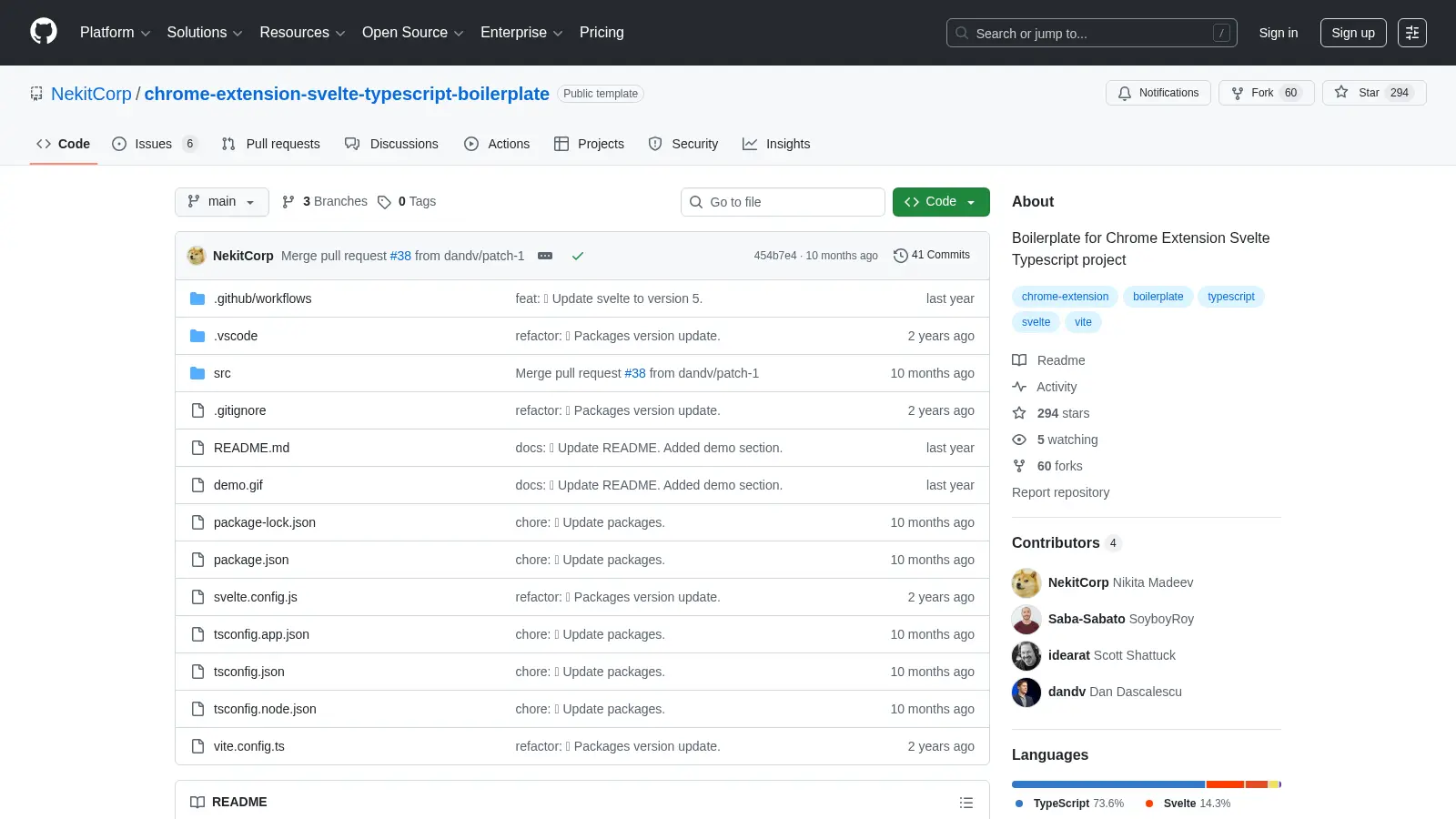Click the README book icon
1456x819 pixels.
coord(197,802)
